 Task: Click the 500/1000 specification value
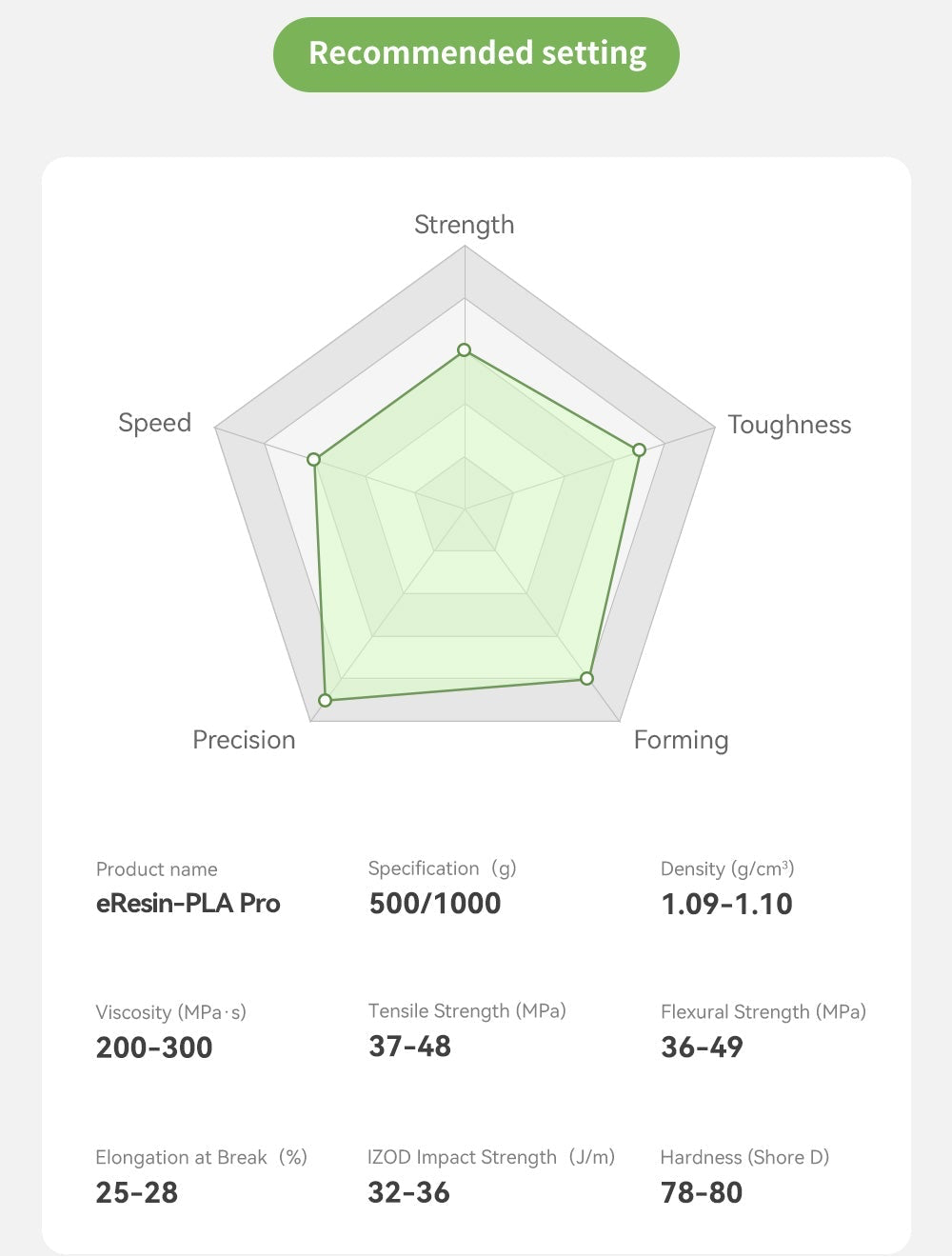coord(435,903)
